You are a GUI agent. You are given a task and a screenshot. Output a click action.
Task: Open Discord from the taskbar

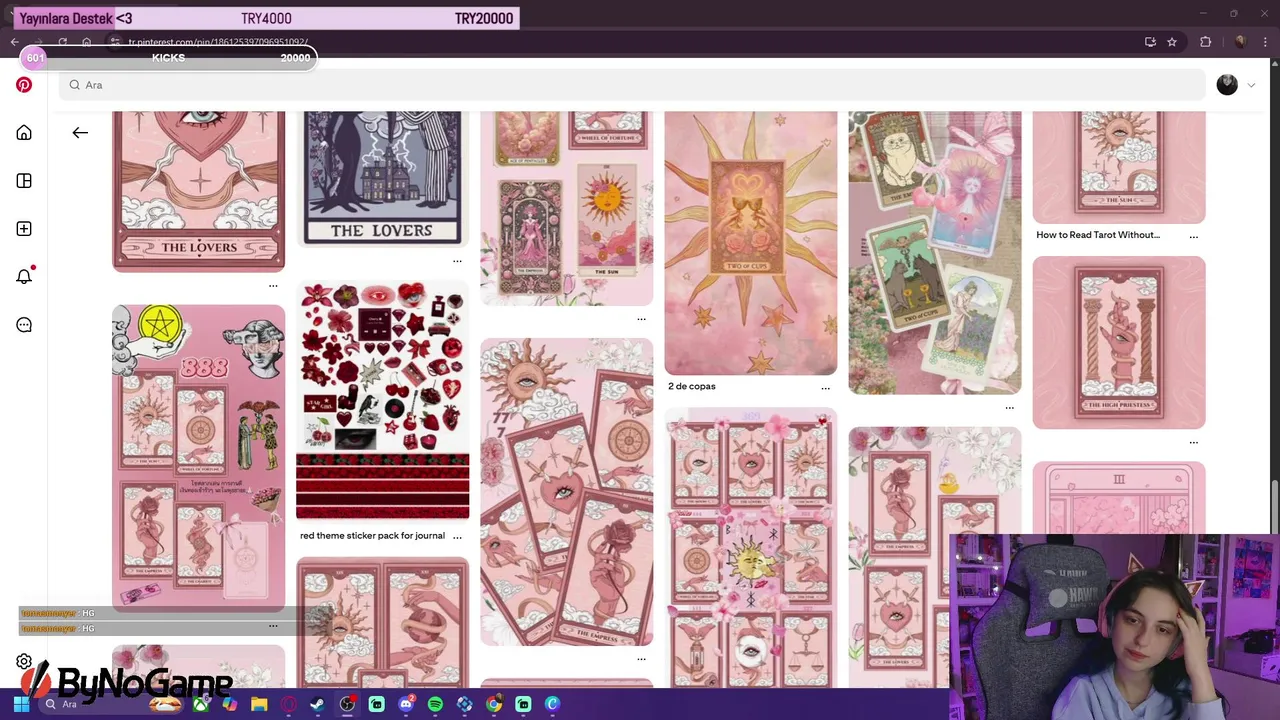406,704
